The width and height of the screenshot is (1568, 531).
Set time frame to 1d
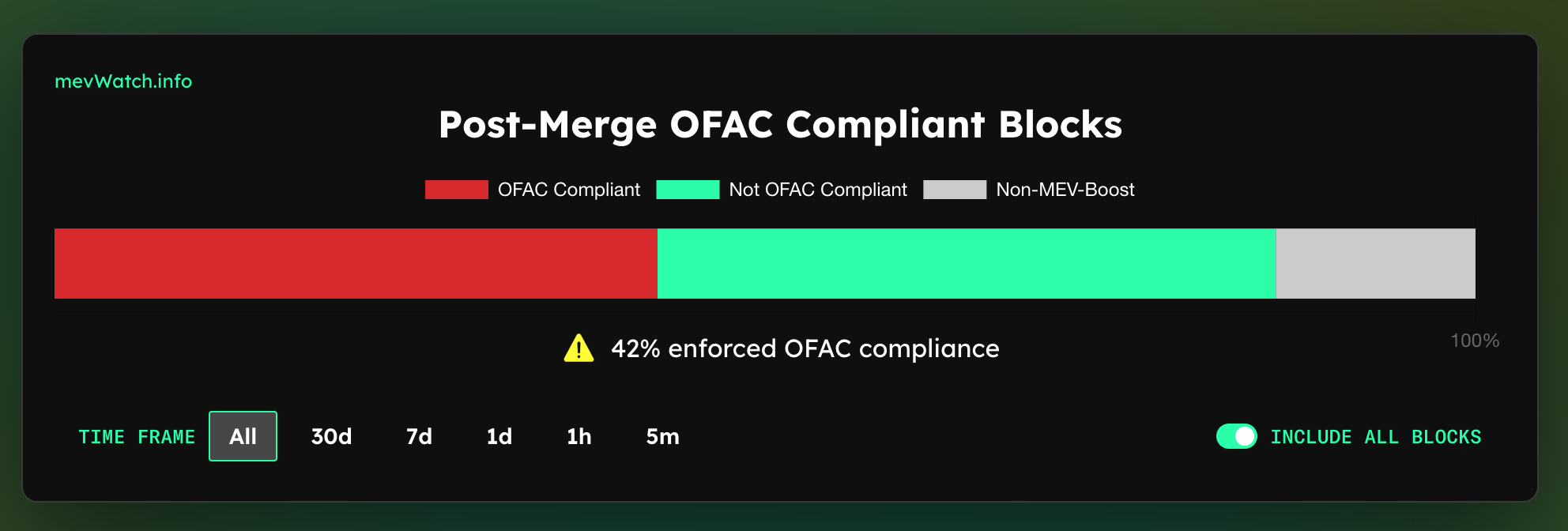pos(499,436)
